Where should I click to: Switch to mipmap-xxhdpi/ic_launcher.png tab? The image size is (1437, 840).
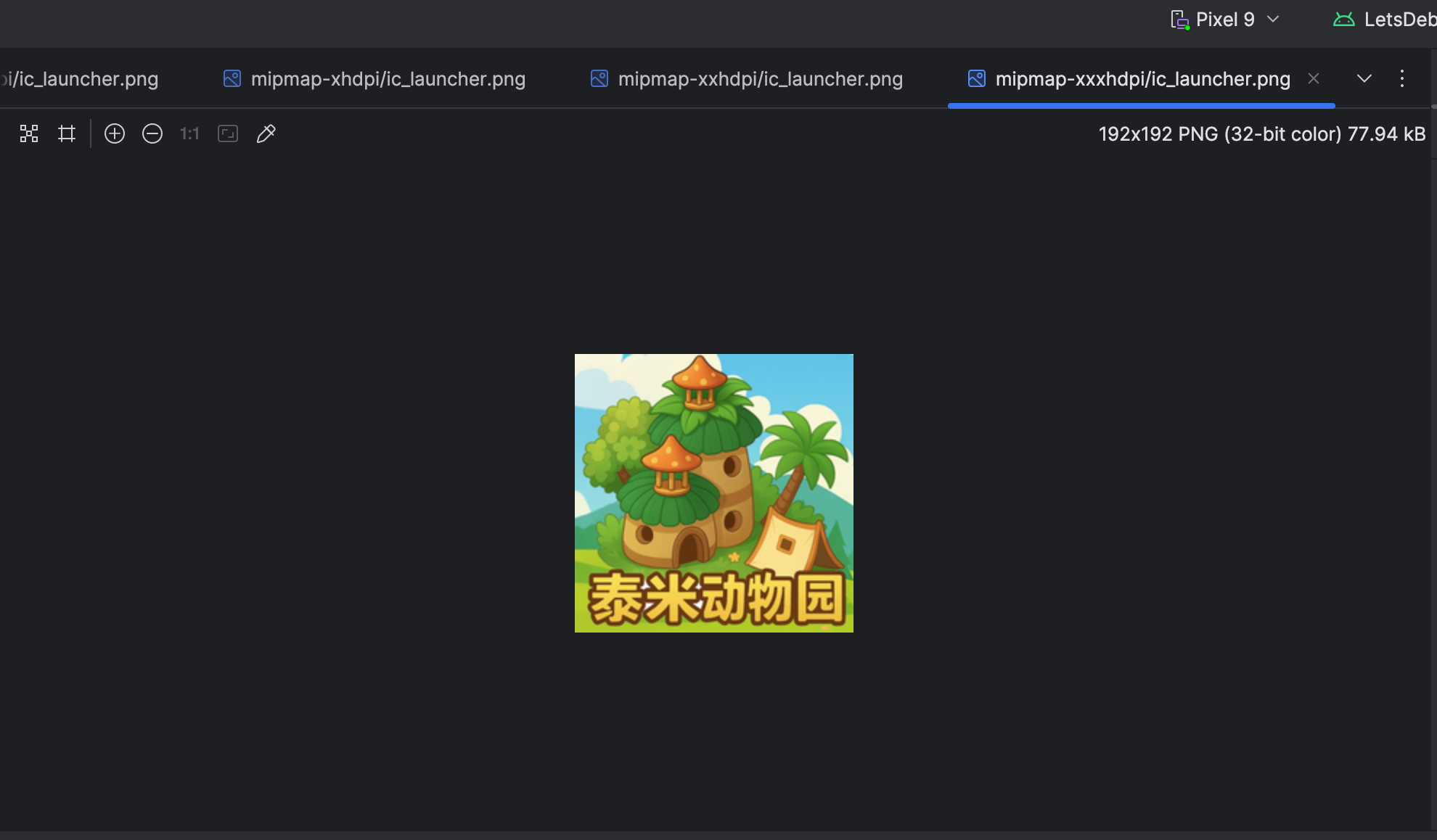760,78
